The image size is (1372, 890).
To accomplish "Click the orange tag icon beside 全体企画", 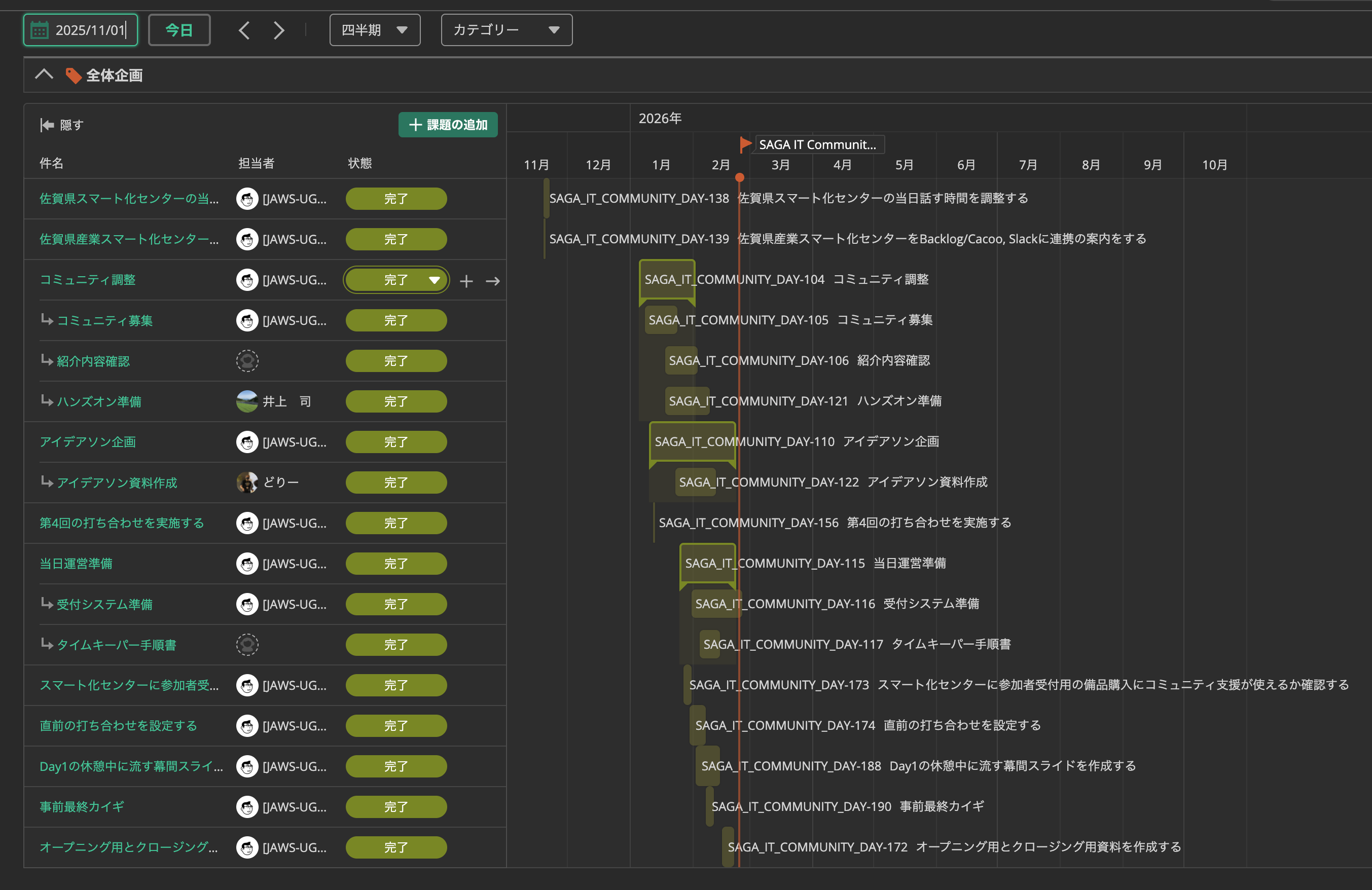I will click(x=73, y=76).
